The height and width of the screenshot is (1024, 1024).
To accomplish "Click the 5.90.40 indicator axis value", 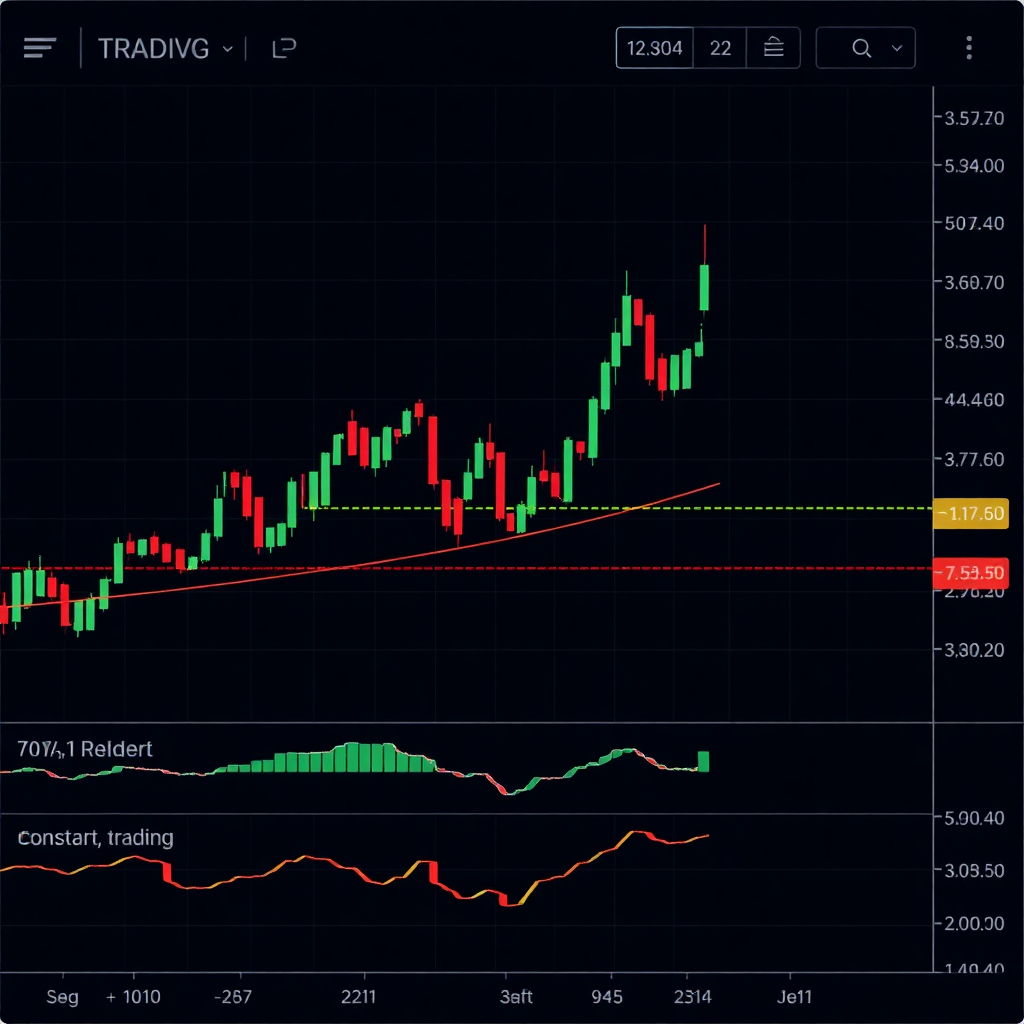I will pos(974,818).
